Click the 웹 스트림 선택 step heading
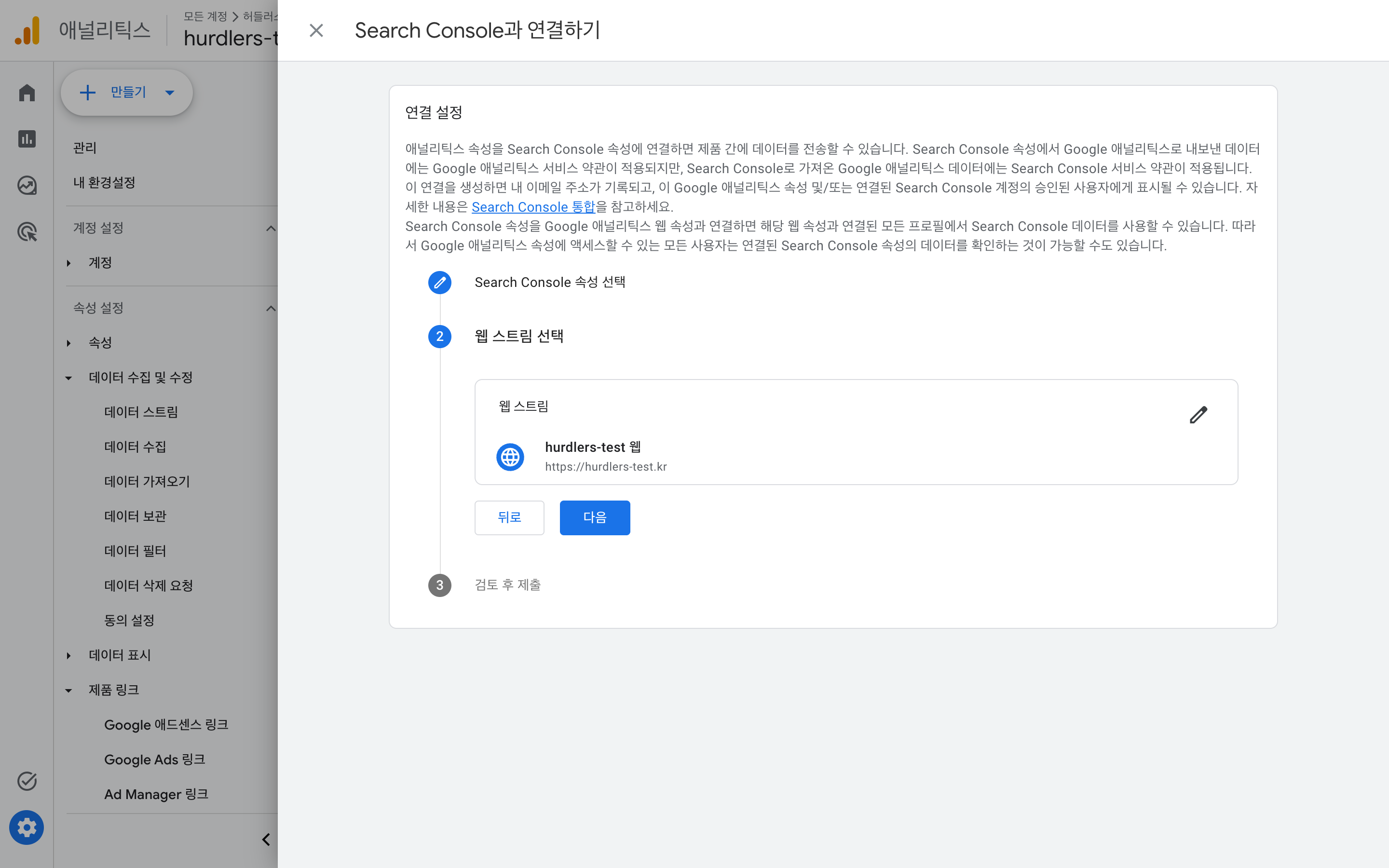The height and width of the screenshot is (868, 1389). (519, 336)
